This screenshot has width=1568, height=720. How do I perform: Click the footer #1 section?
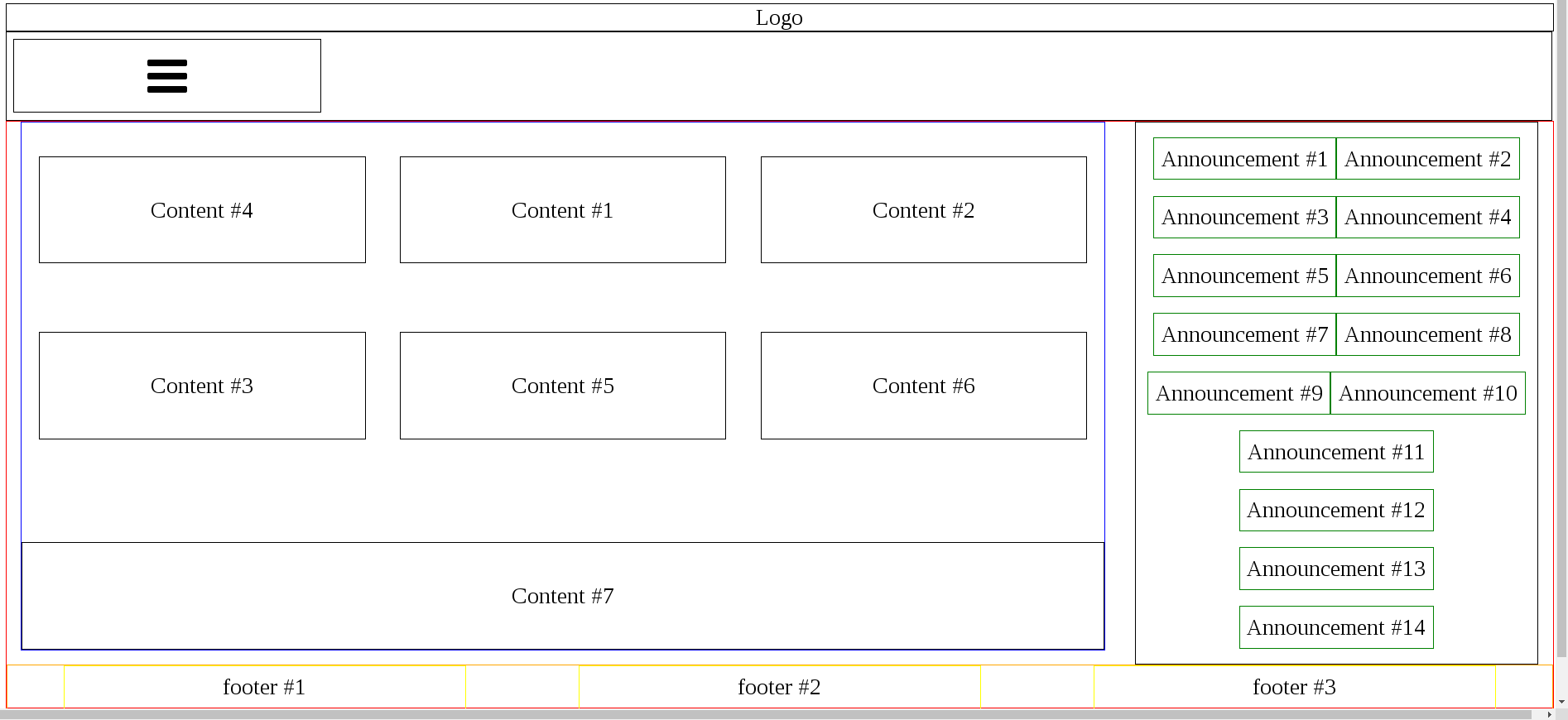tap(264, 687)
